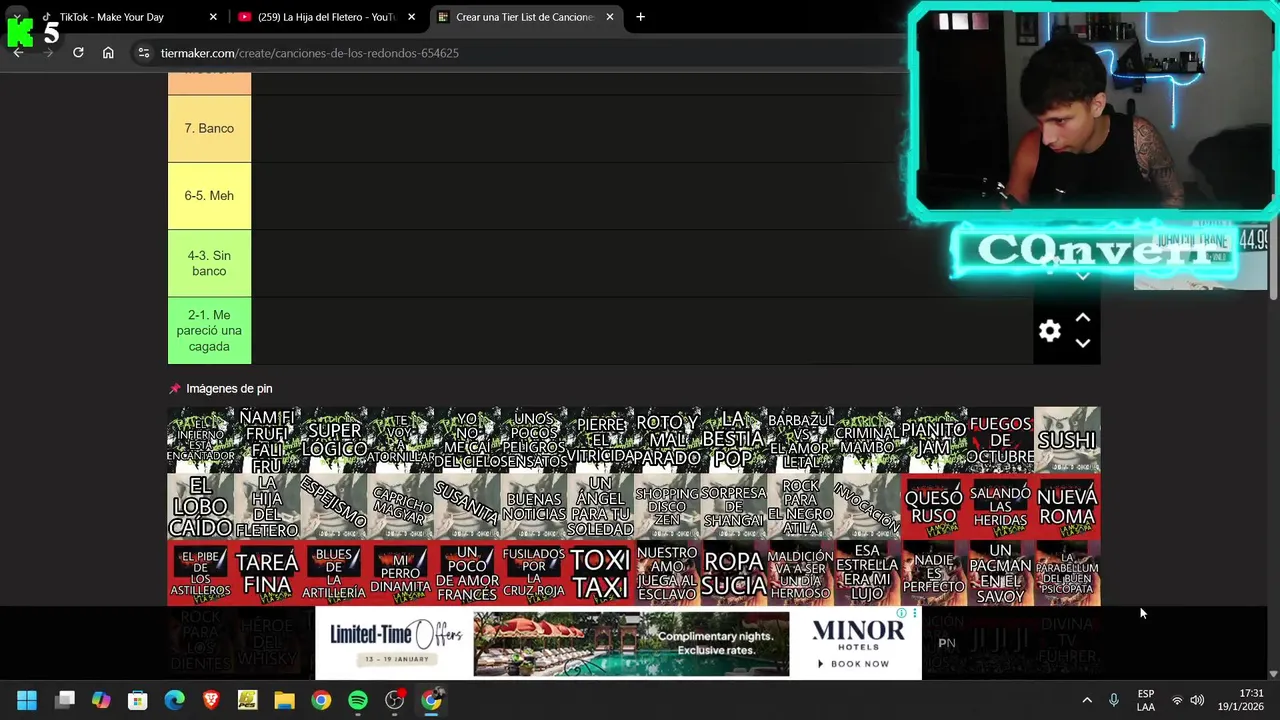Pick 'La Hija del Fletero' tile
Screen dimensions: 1280x720
[267, 507]
